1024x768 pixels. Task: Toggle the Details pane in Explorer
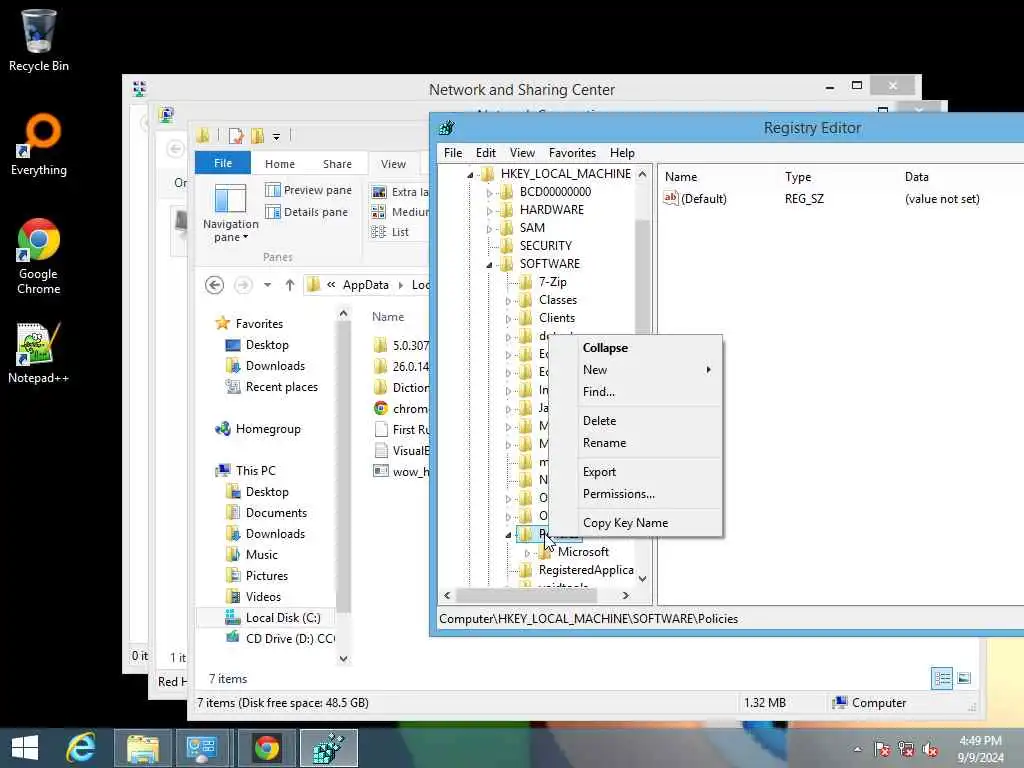point(307,212)
